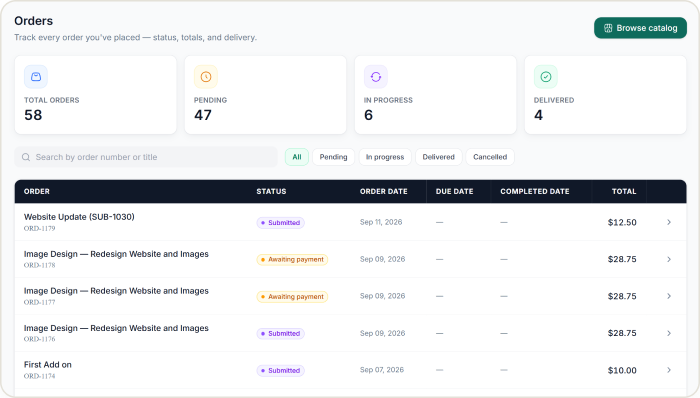The image size is (700, 398).
Task: Filter orders by In progress
Action: (x=385, y=157)
